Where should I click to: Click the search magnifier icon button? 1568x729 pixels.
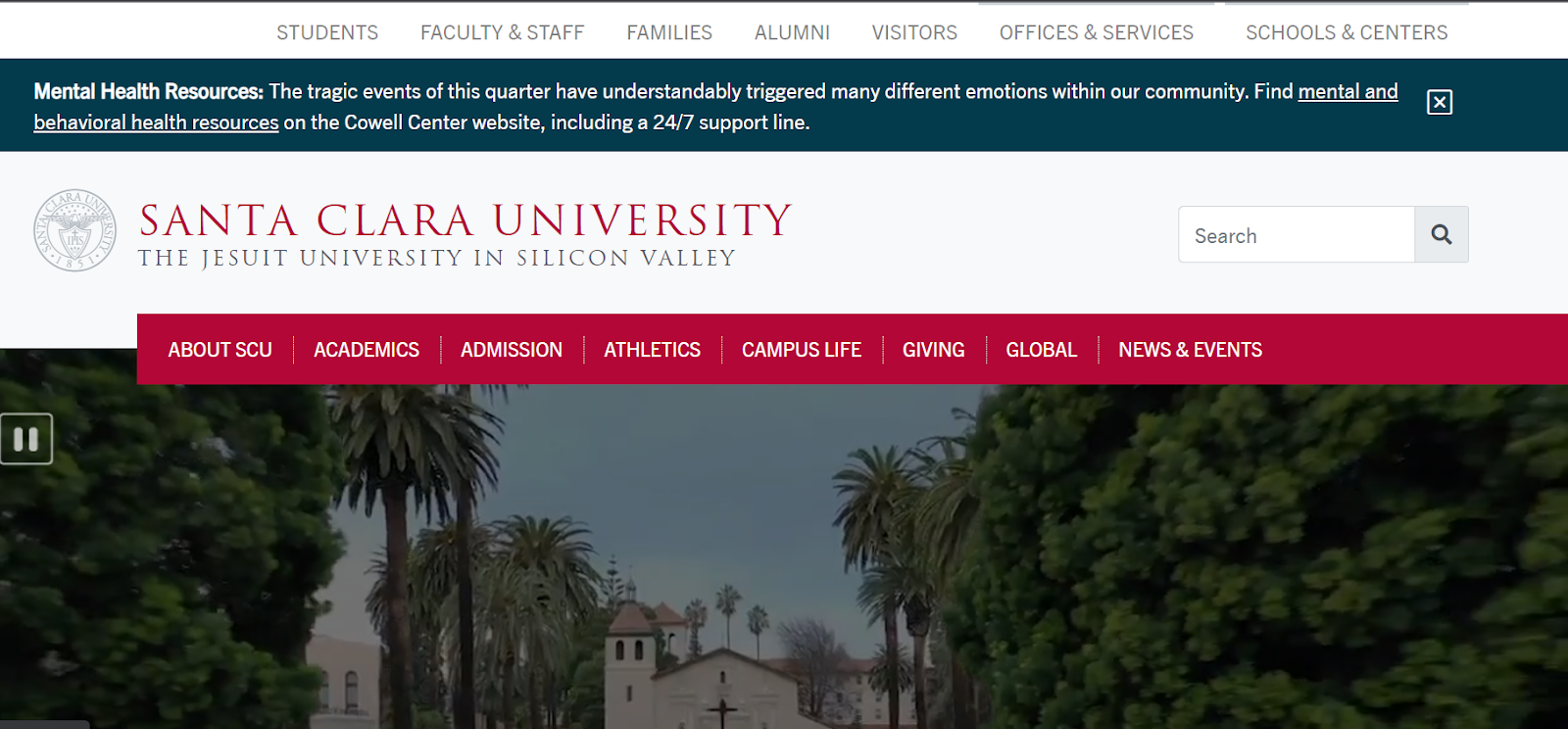point(1441,234)
